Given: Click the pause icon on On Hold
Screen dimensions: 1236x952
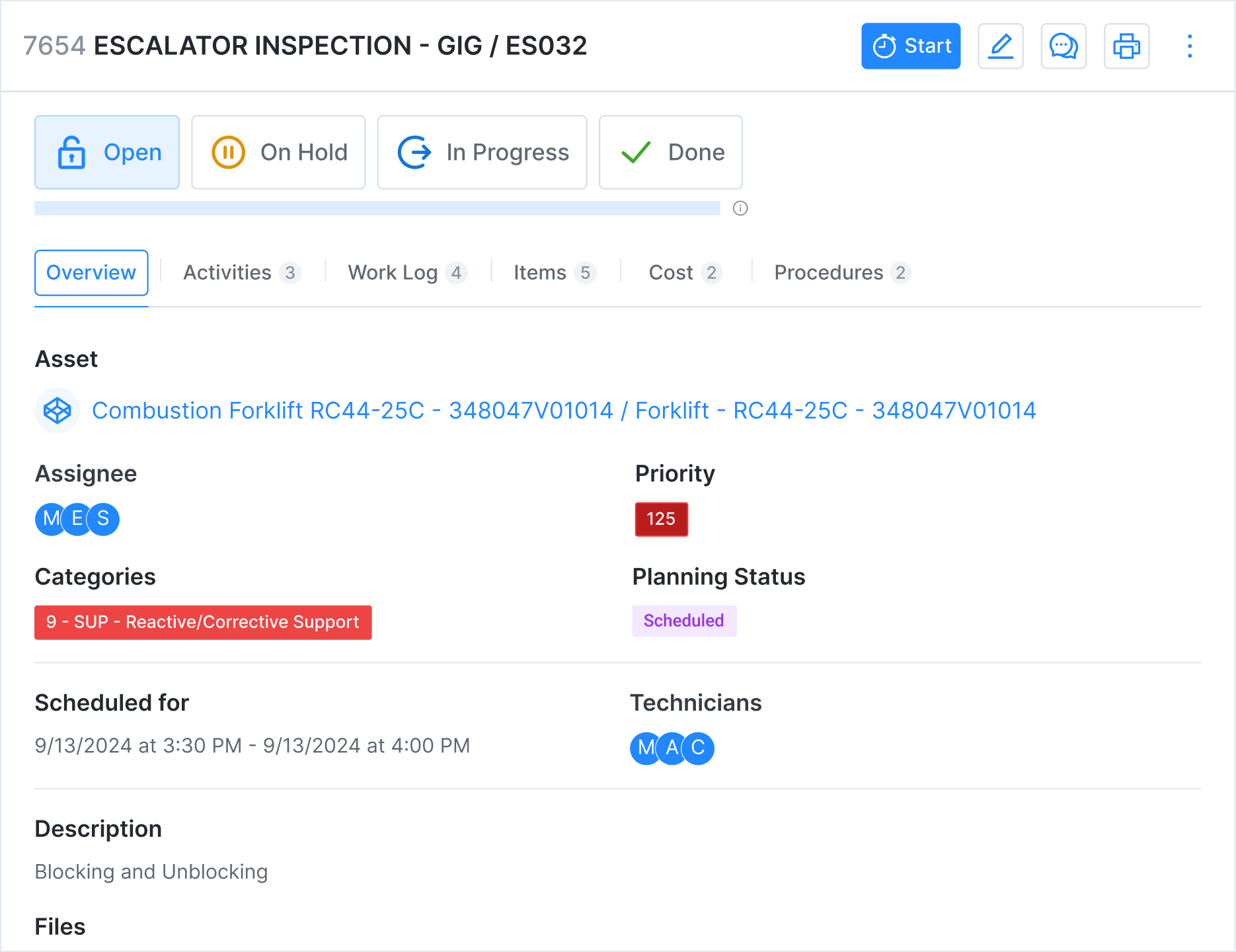Looking at the screenshot, I should [227, 152].
